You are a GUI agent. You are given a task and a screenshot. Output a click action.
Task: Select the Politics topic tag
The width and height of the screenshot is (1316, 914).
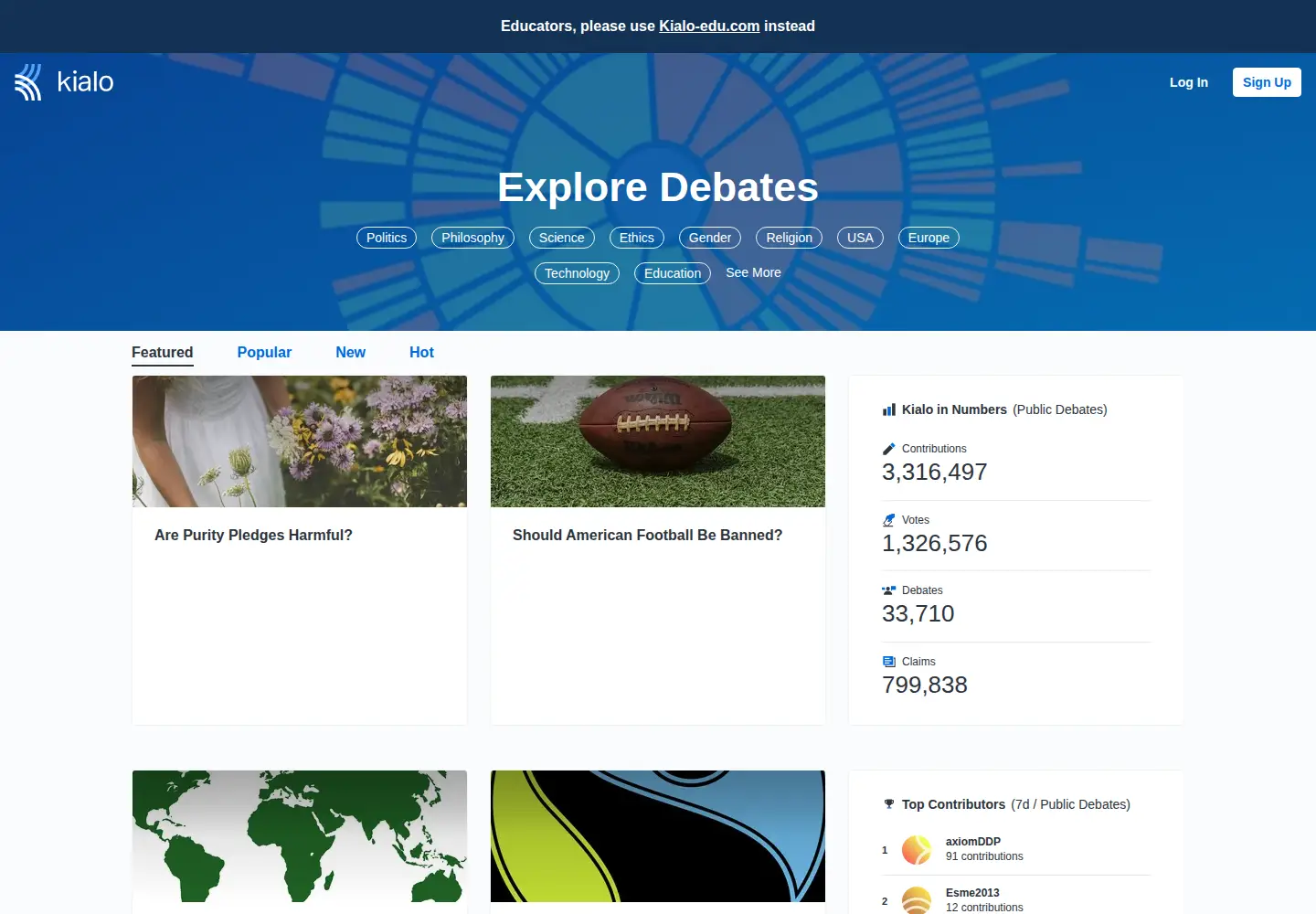click(387, 238)
